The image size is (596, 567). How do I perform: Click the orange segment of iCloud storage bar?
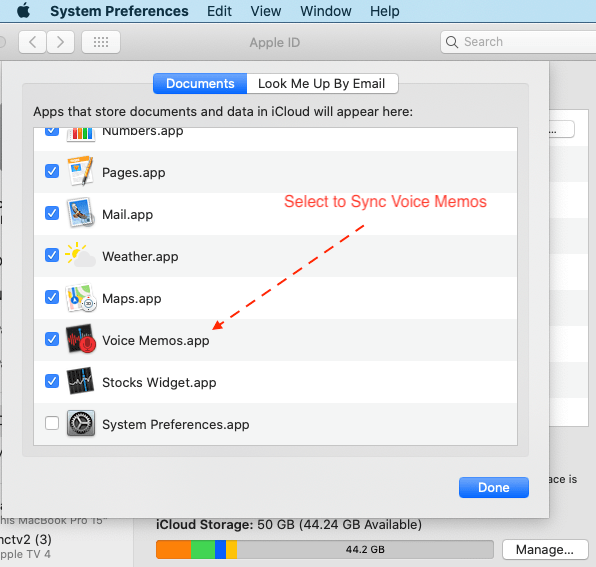(174, 550)
